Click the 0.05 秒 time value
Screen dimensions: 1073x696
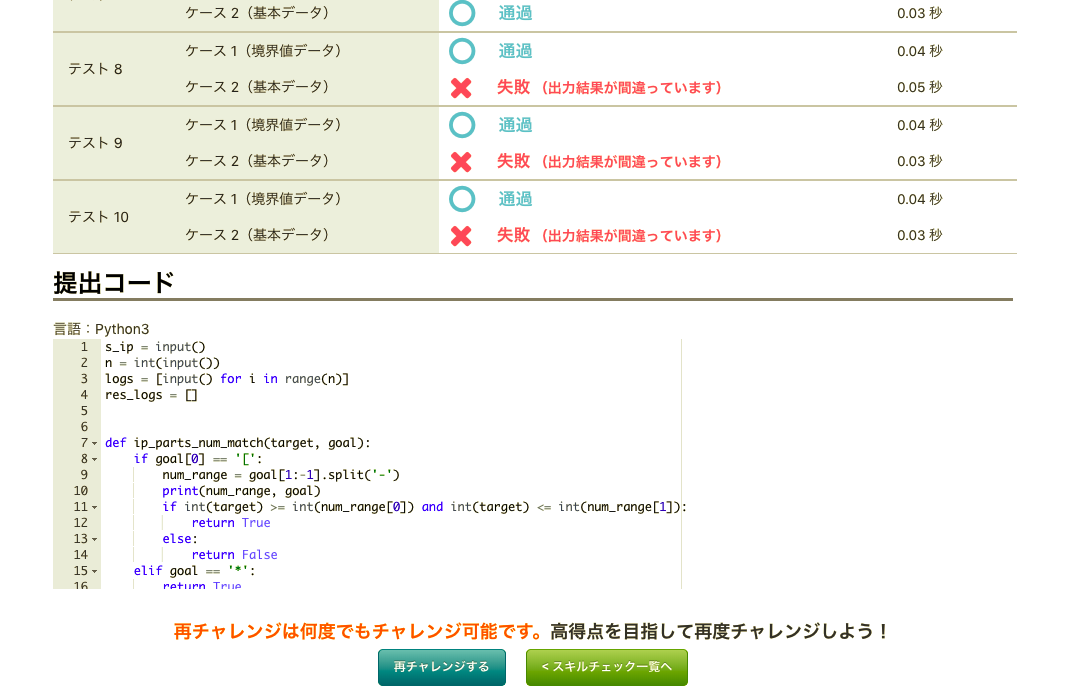point(920,87)
